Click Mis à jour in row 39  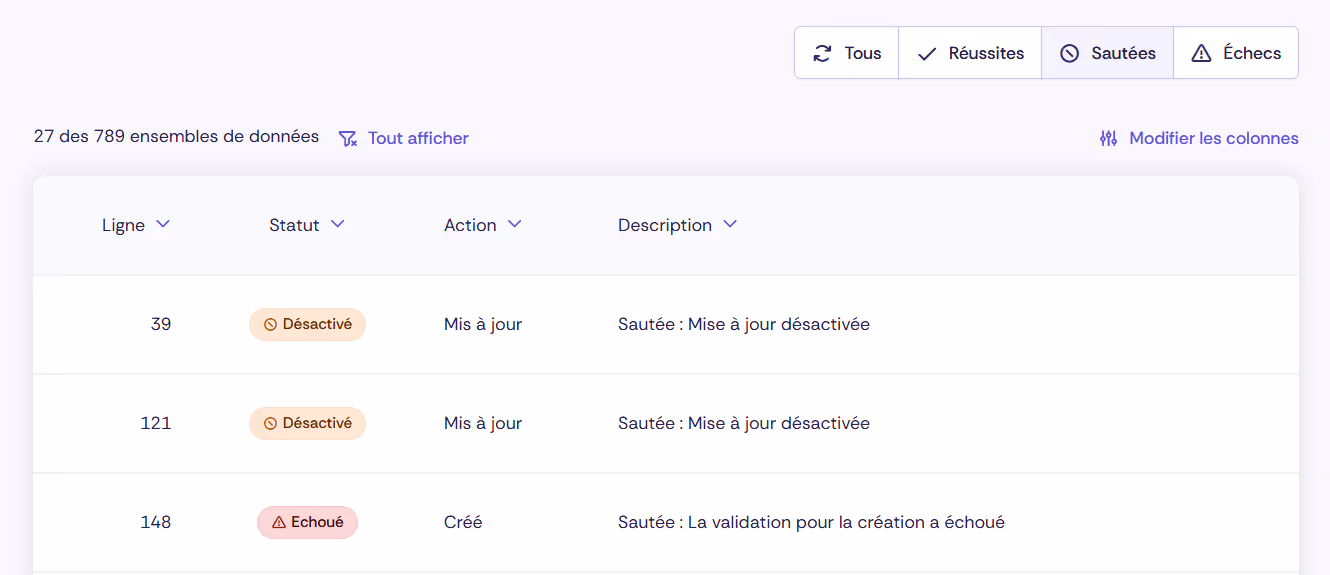(483, 324)
